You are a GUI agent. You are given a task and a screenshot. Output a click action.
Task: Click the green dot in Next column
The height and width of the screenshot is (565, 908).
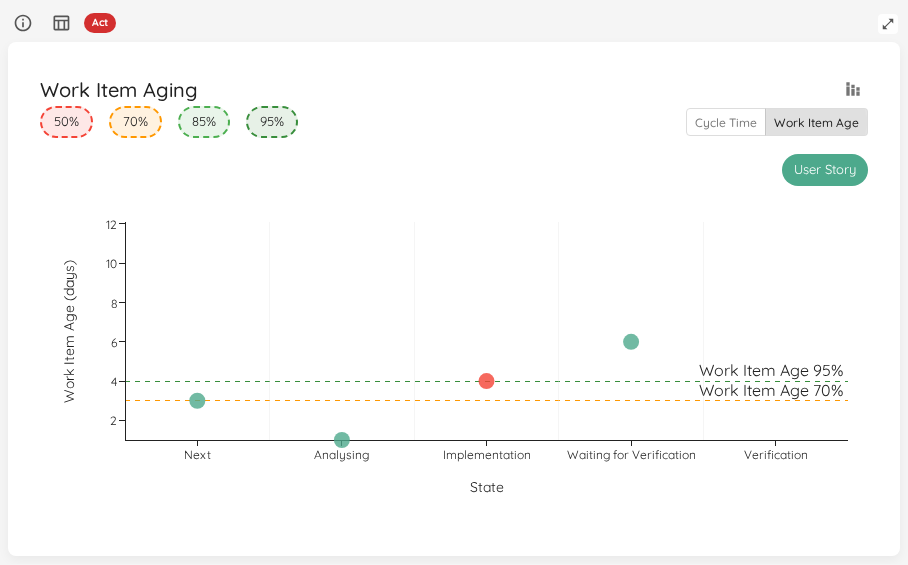(197, 401)
